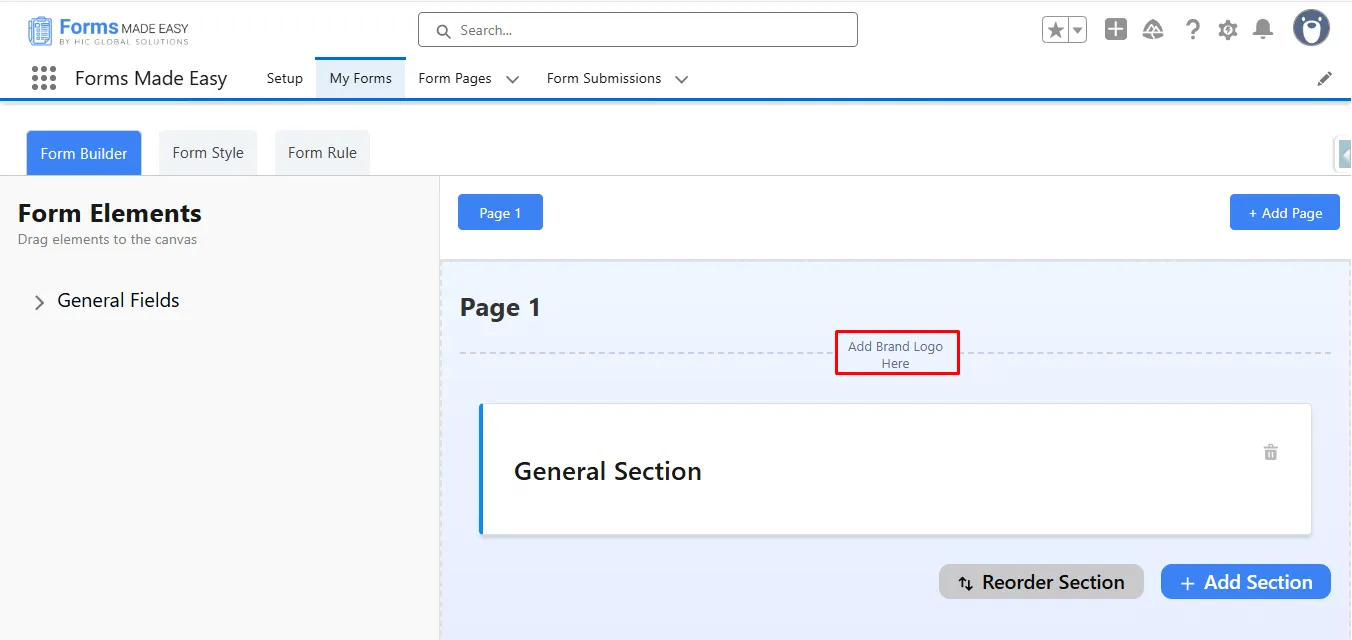
Task: Open Global Actions plus icon
Action: click(x=1116, y=30)
